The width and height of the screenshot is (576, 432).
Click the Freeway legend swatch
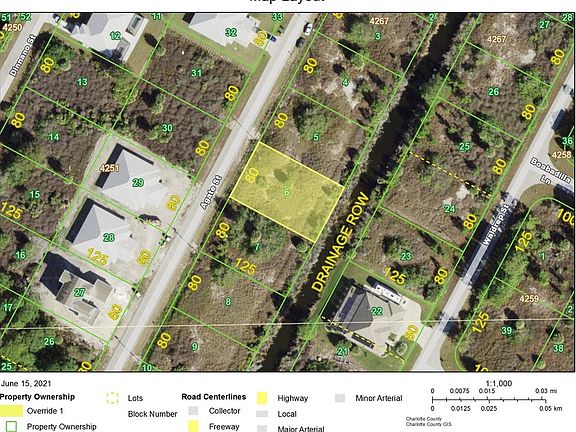193,426
